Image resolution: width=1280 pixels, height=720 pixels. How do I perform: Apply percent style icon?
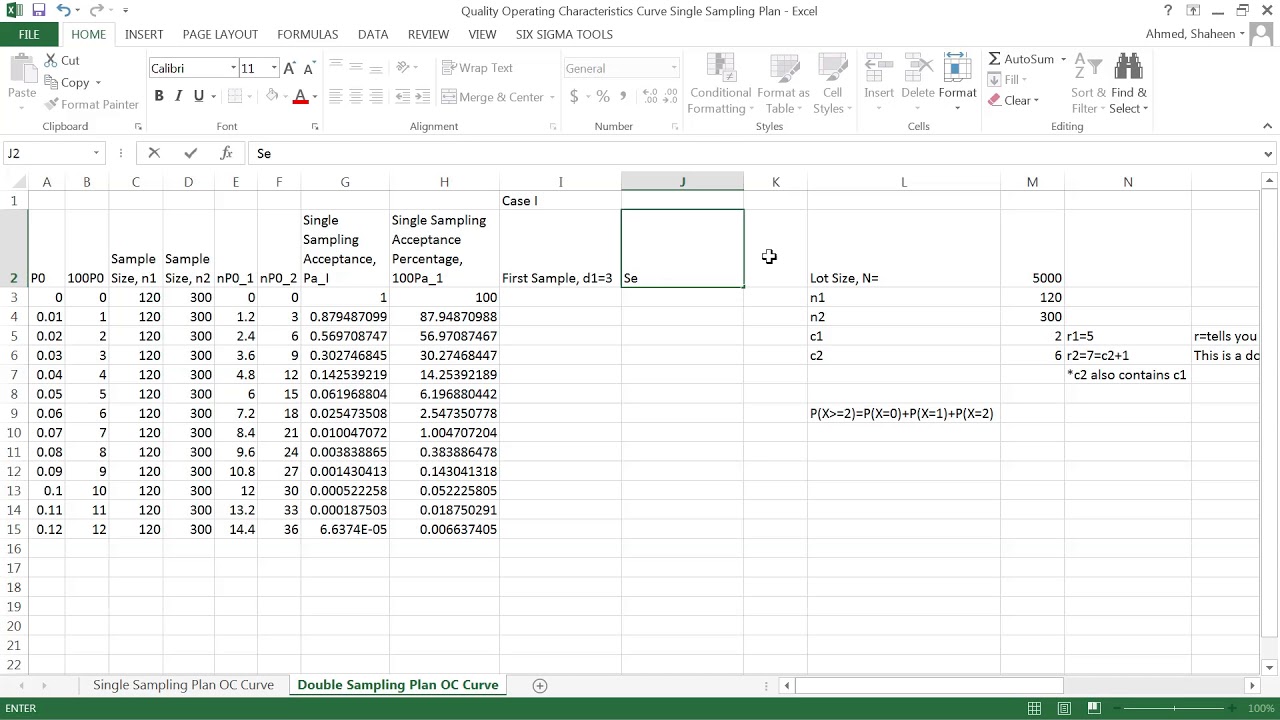[x=603, y=97]
